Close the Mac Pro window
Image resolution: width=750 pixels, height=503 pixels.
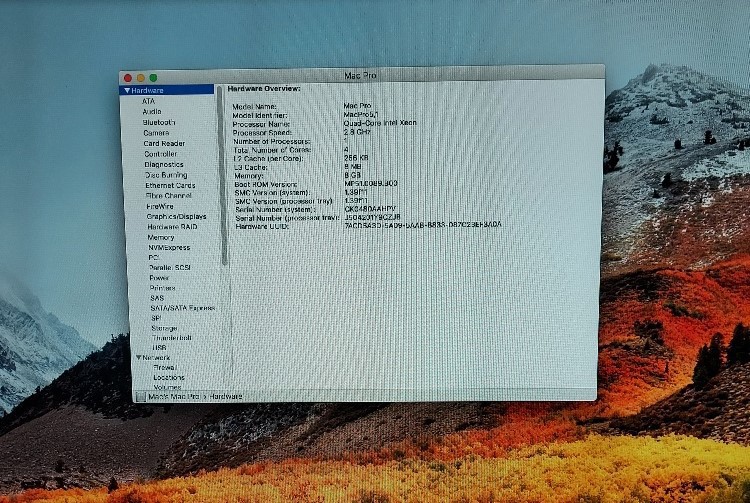[x=128, y=78]
